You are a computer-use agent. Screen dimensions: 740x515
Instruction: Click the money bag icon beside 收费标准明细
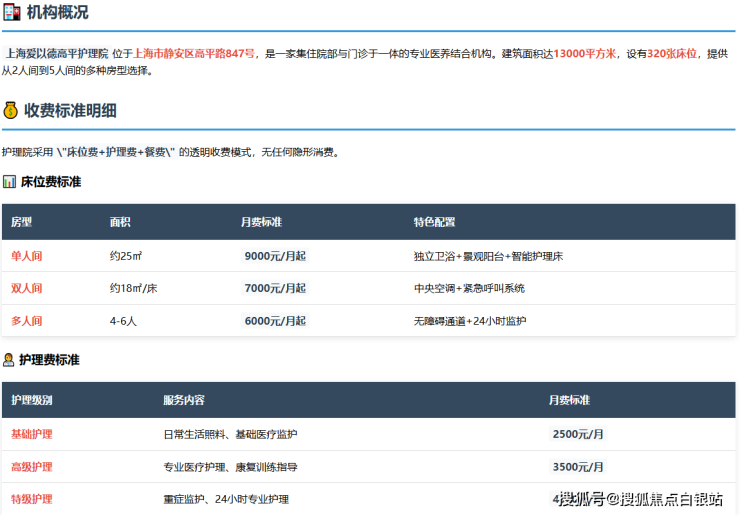[11, 110]
